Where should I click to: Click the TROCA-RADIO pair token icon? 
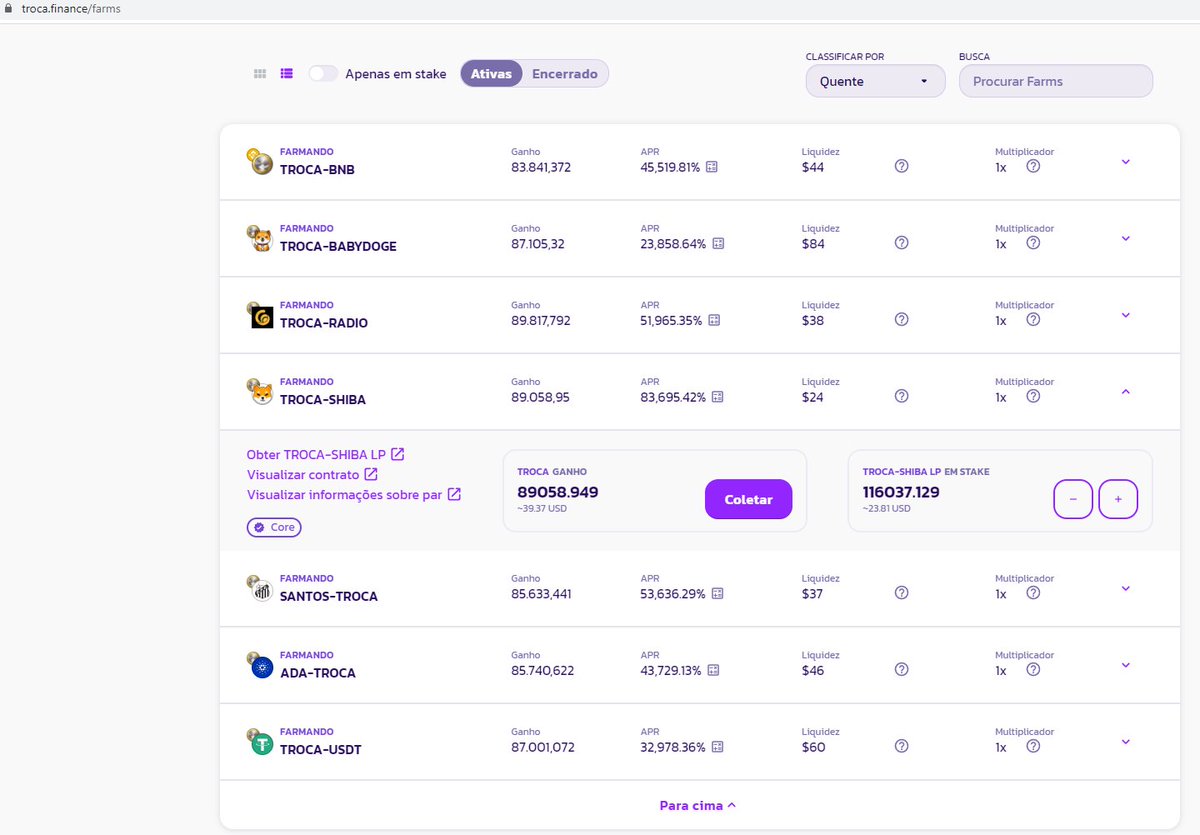pyautogui.click(x=260, y=315)
